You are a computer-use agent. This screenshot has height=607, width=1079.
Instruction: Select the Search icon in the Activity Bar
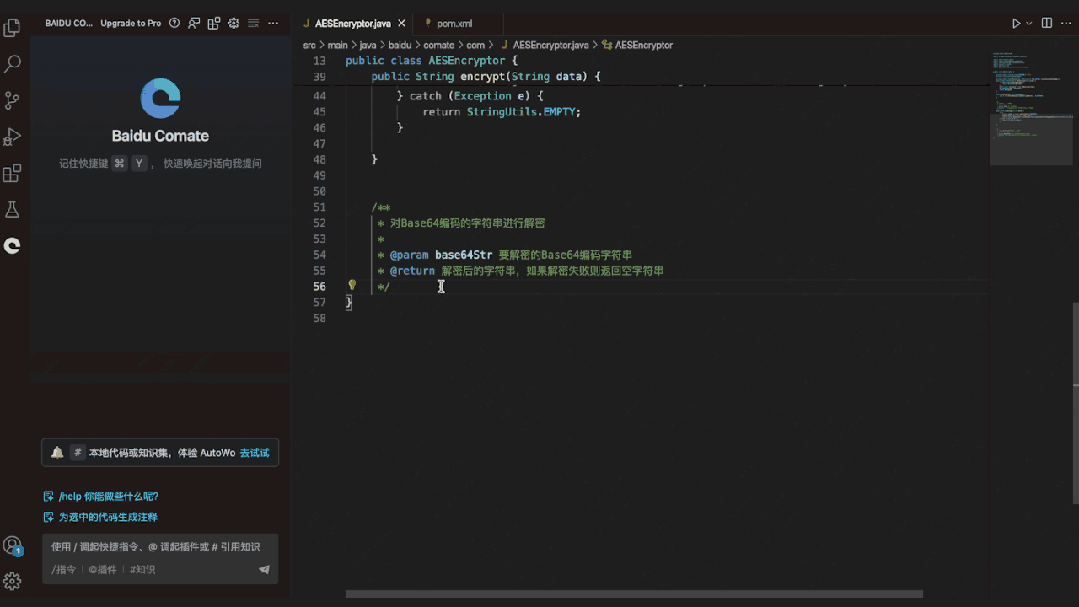point(11,63)
